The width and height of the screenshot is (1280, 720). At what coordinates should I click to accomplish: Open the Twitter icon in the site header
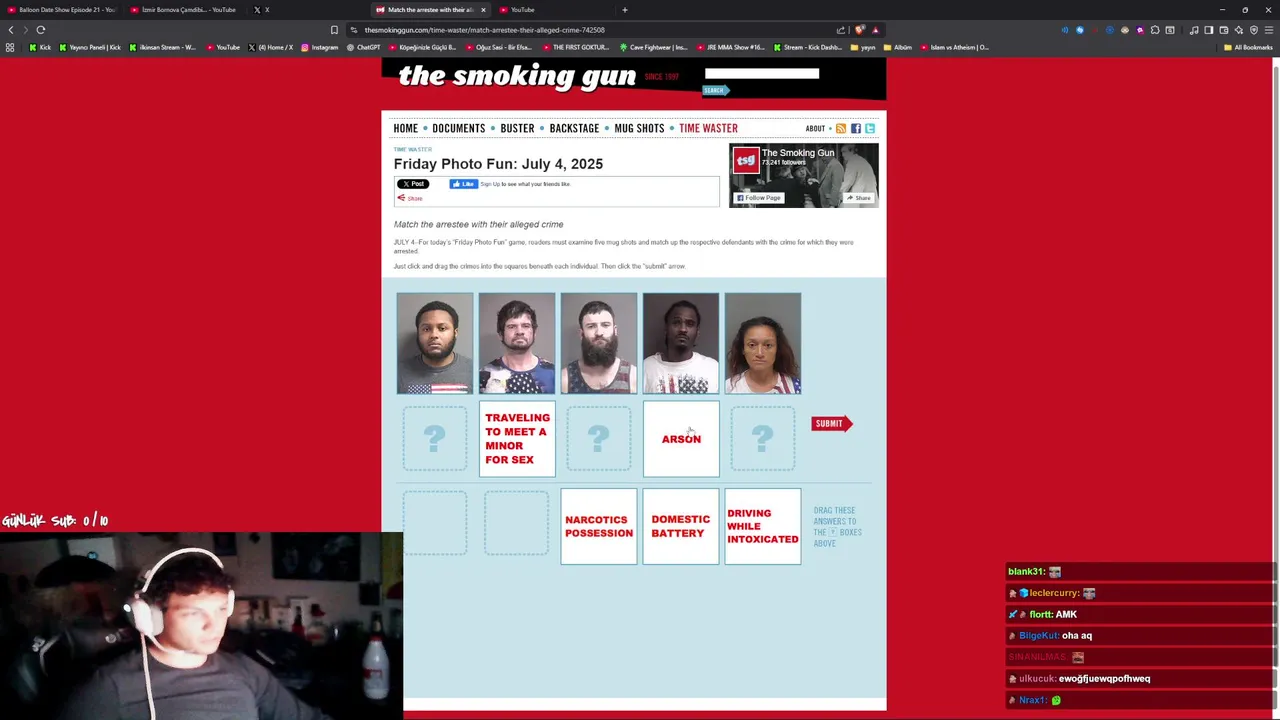point(870,128)
